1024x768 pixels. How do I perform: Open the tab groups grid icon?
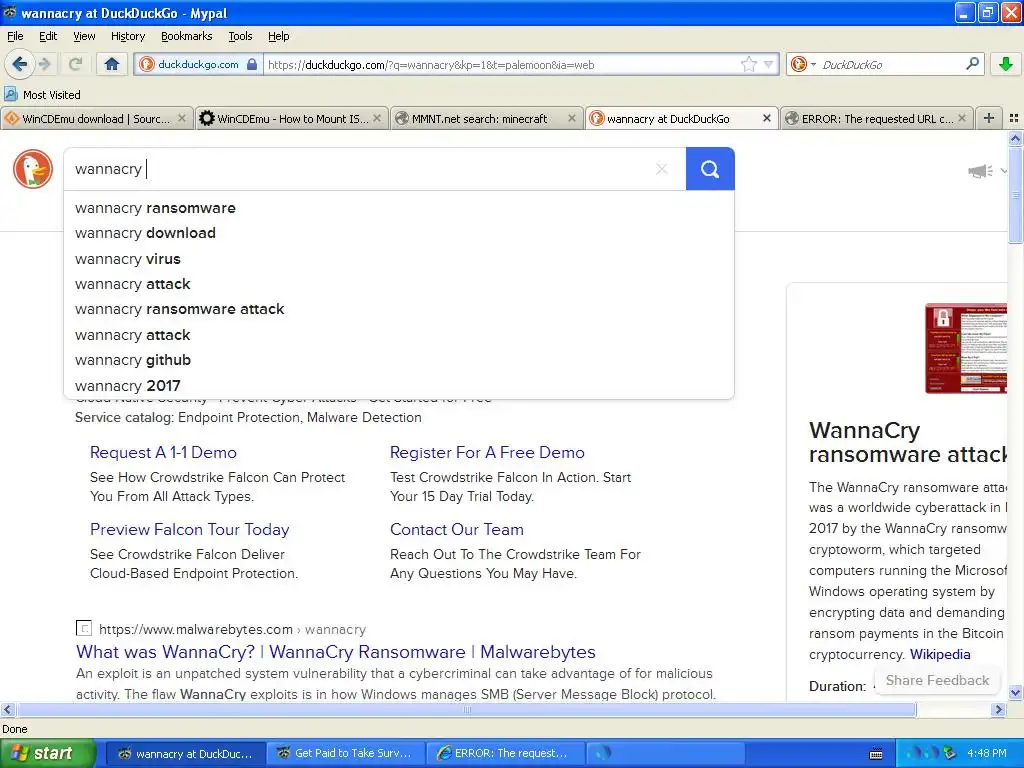coord(1014,118)
